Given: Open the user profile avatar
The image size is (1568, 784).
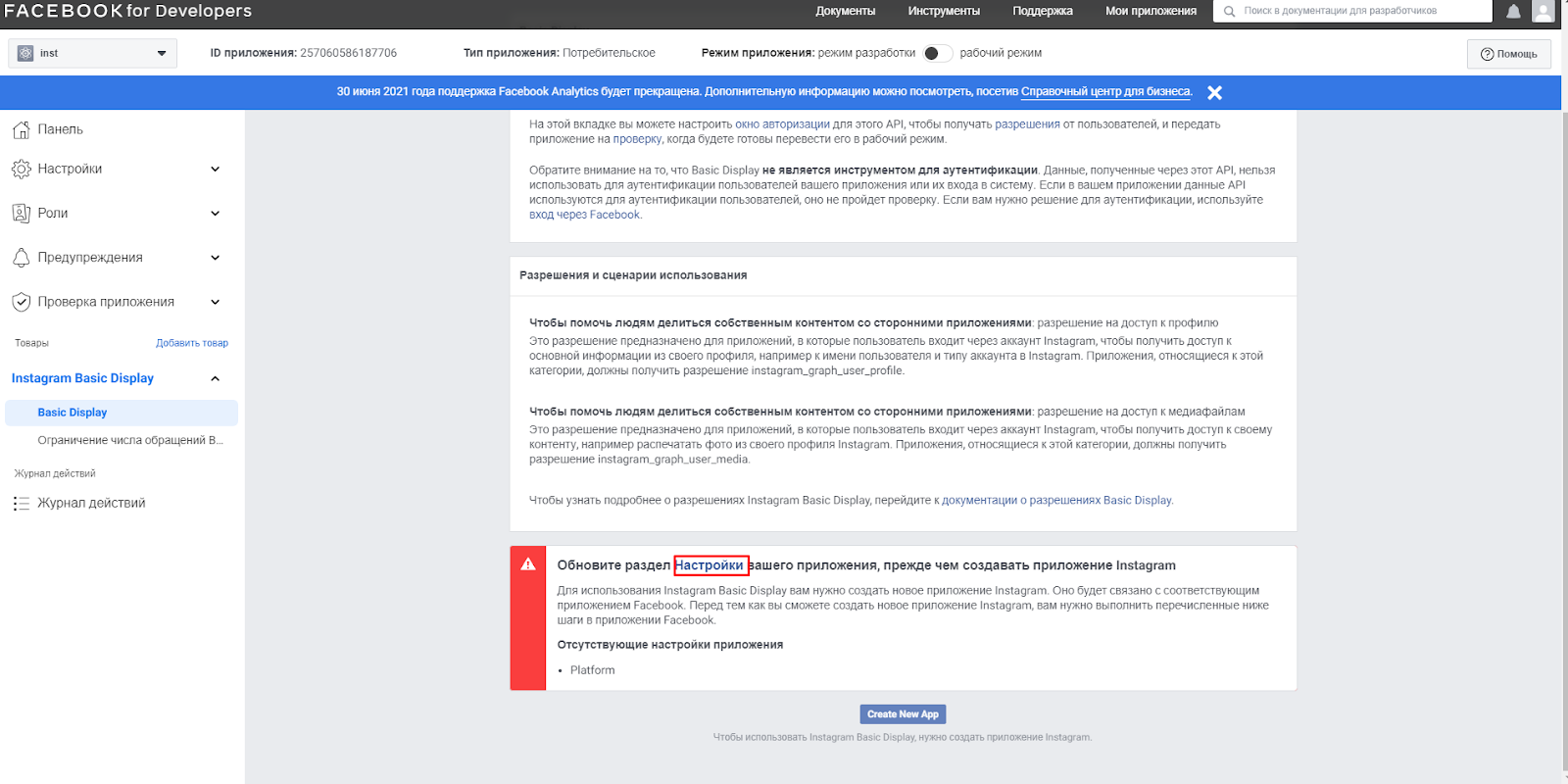Looking at the screenshot, I should pyautogui.click(x=1543, y=12).
